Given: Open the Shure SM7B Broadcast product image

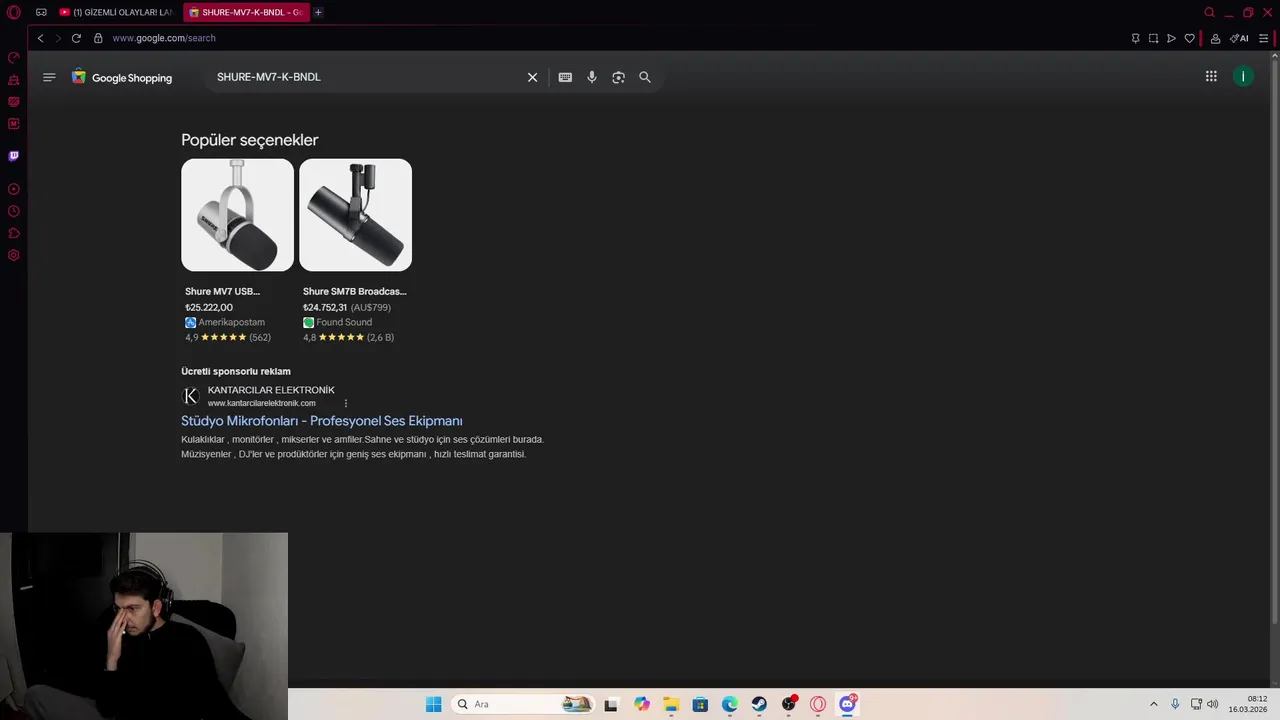Looking at the screenshot, I should tap(355, 215).
